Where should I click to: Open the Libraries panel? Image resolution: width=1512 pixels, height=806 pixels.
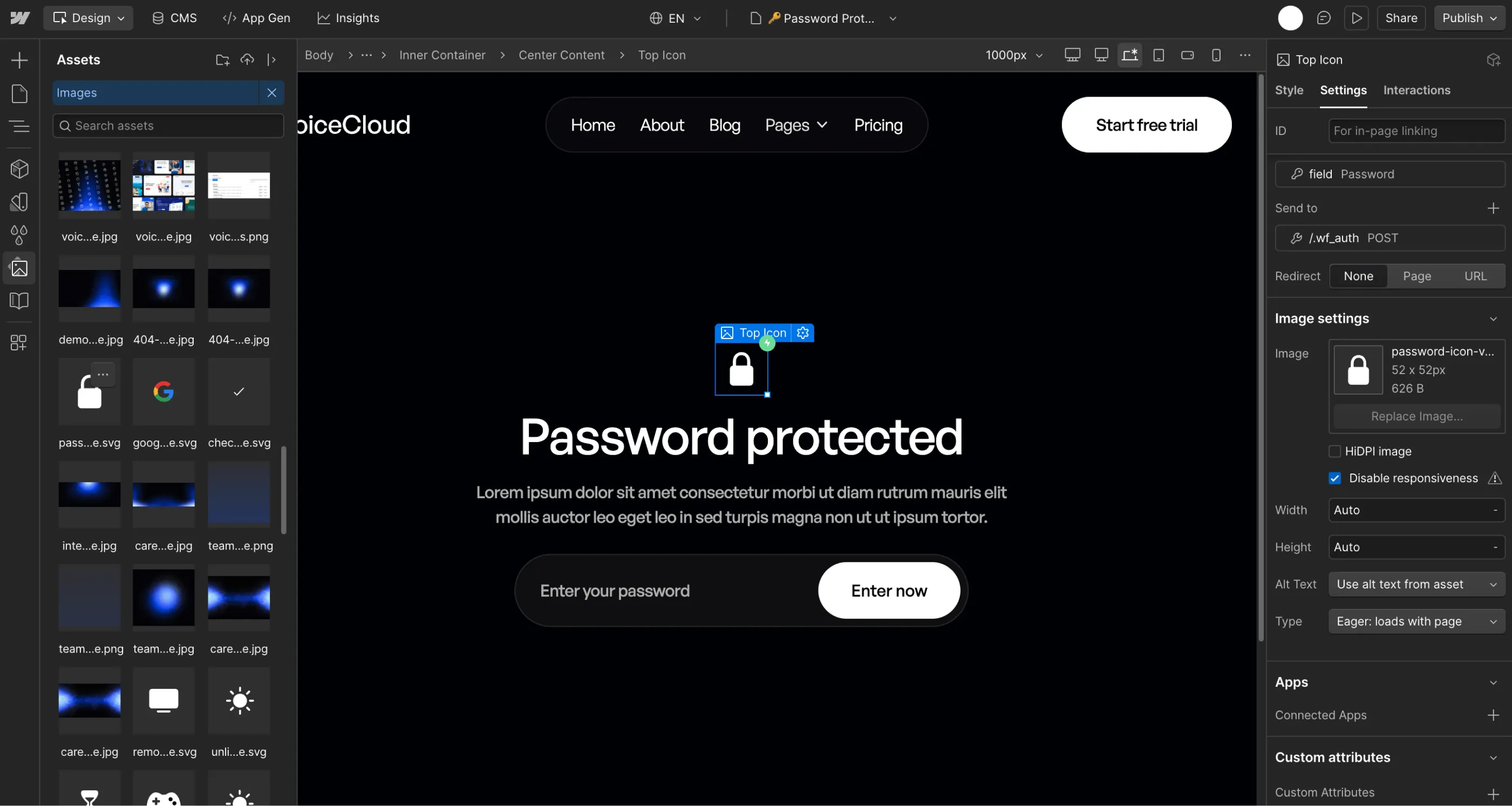pos(19,300)
